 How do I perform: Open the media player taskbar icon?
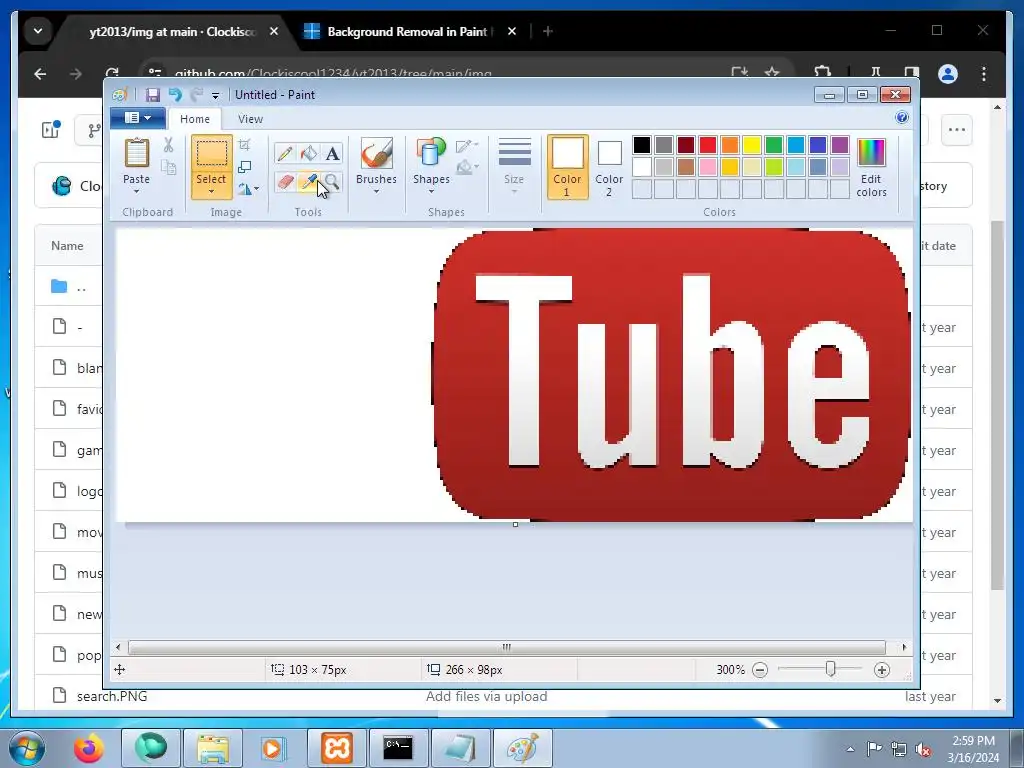coord(274,748)
